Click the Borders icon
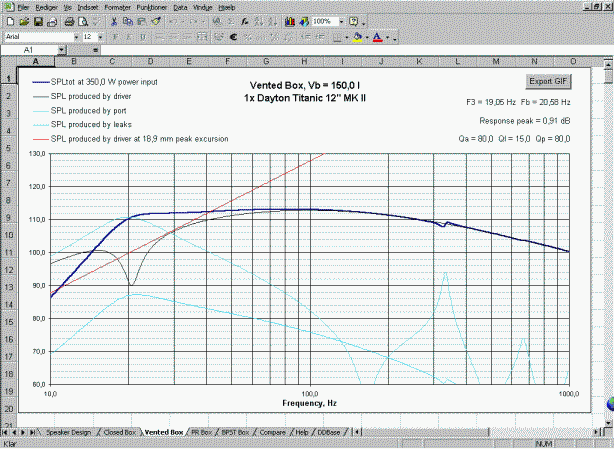Image resolution: width=614 pixels, height=449 pixels. [337, 37]
